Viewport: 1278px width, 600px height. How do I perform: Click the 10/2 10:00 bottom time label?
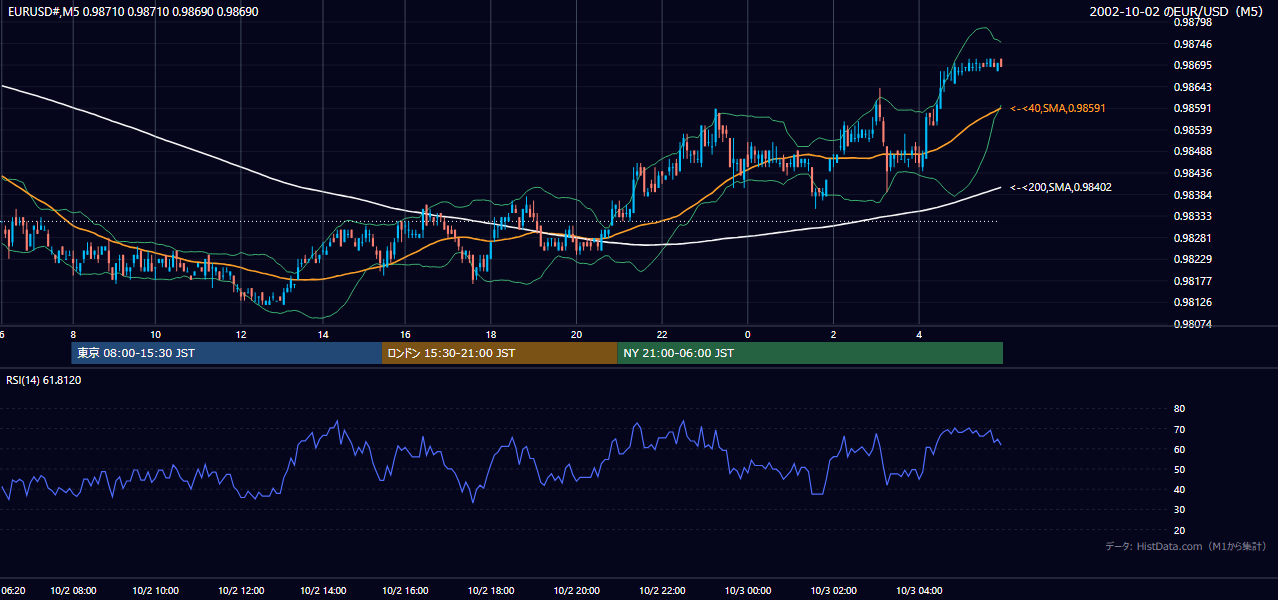155,591
